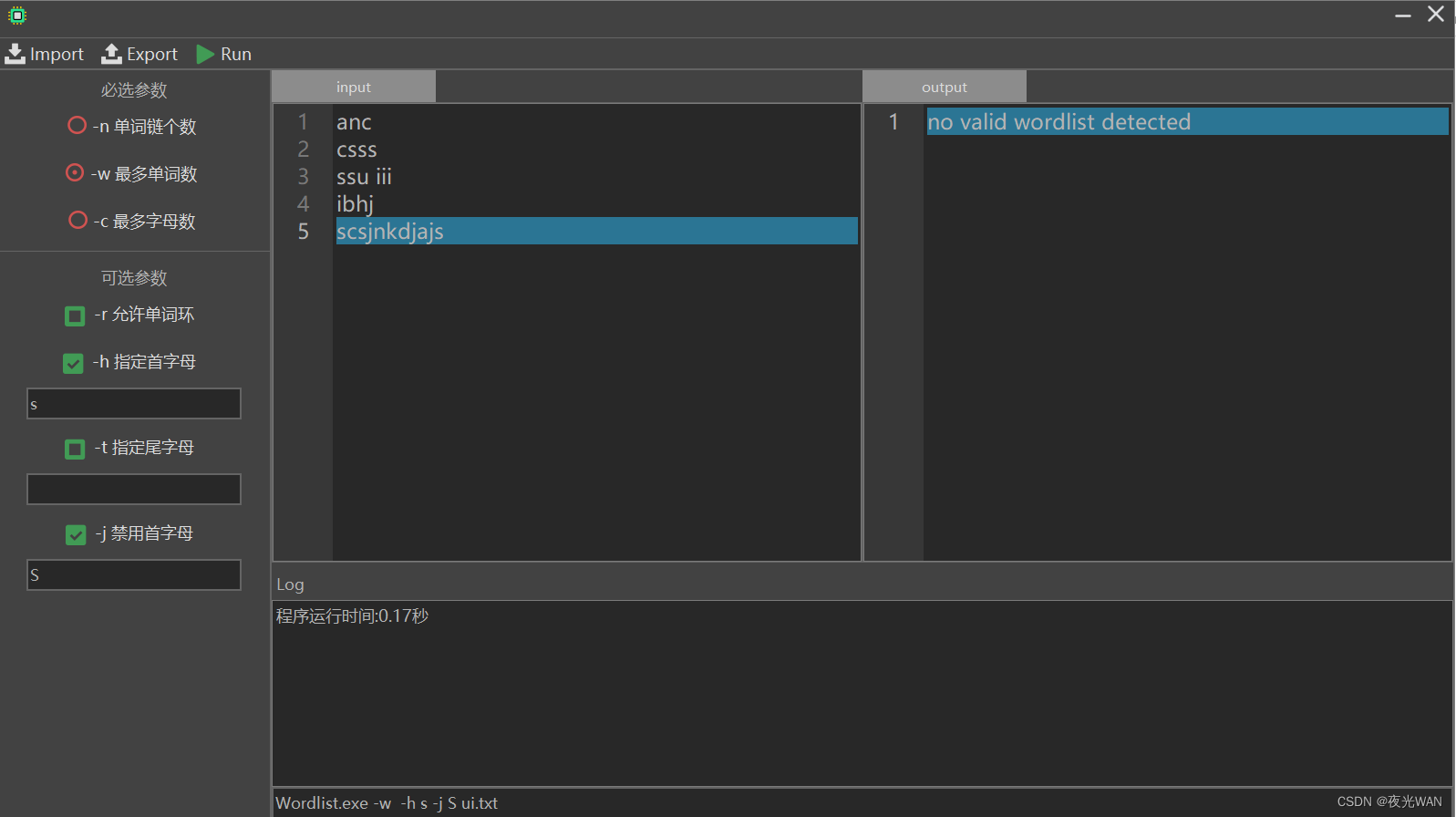This screenshot has width=1456, height=817.
Task: Click input line 'csss'
Action: pyautogui.click(x=356, y=150)
